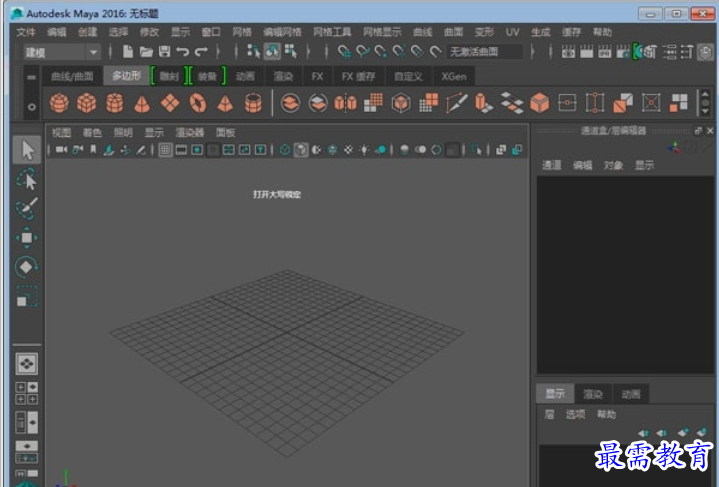Open the 建模 menu set dropdown
The height and width of the screenshot is (487, 719).
pyautogui.click(x=62, y=52)
